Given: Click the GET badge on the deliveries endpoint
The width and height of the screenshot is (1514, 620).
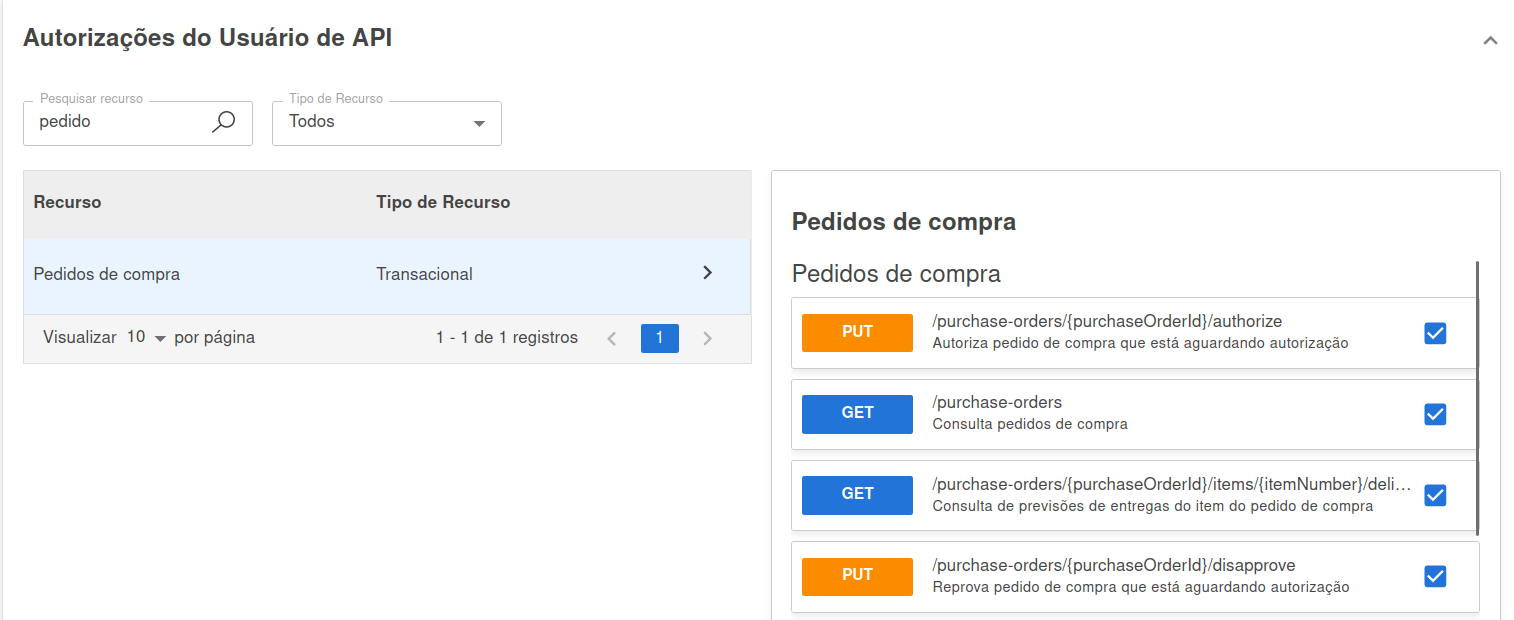Looking at the screenshot, I should point(856,494).
